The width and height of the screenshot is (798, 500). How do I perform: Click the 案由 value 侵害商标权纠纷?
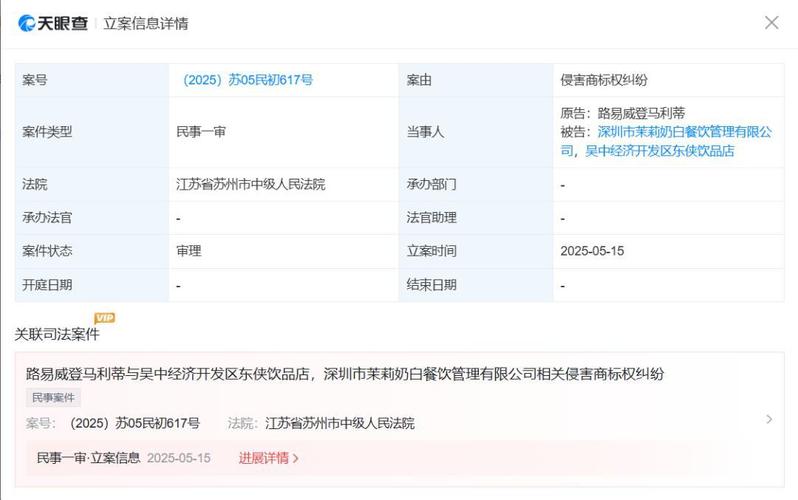coord(604,80)
